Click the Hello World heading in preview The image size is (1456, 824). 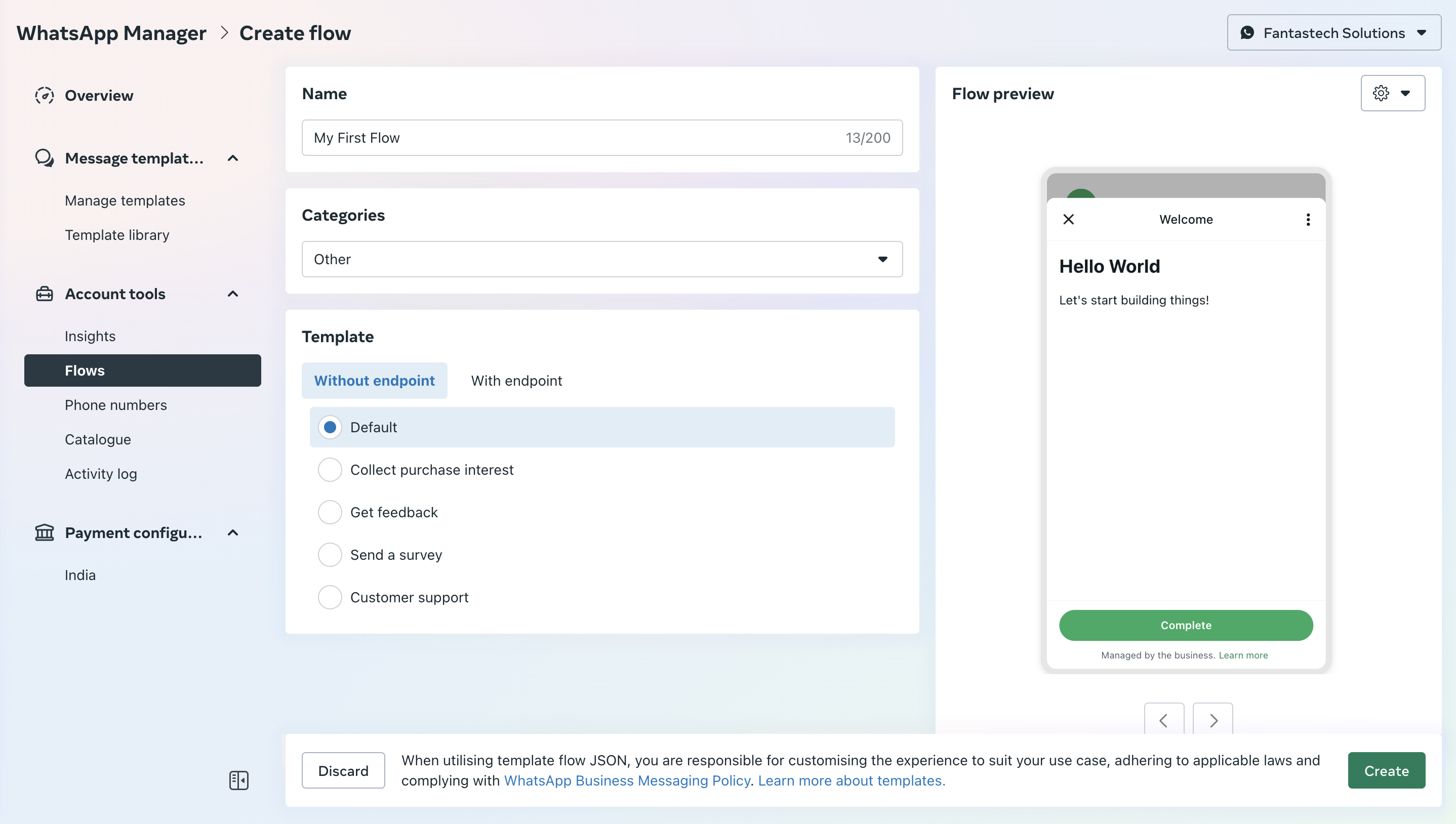(x=1110, y=266)
